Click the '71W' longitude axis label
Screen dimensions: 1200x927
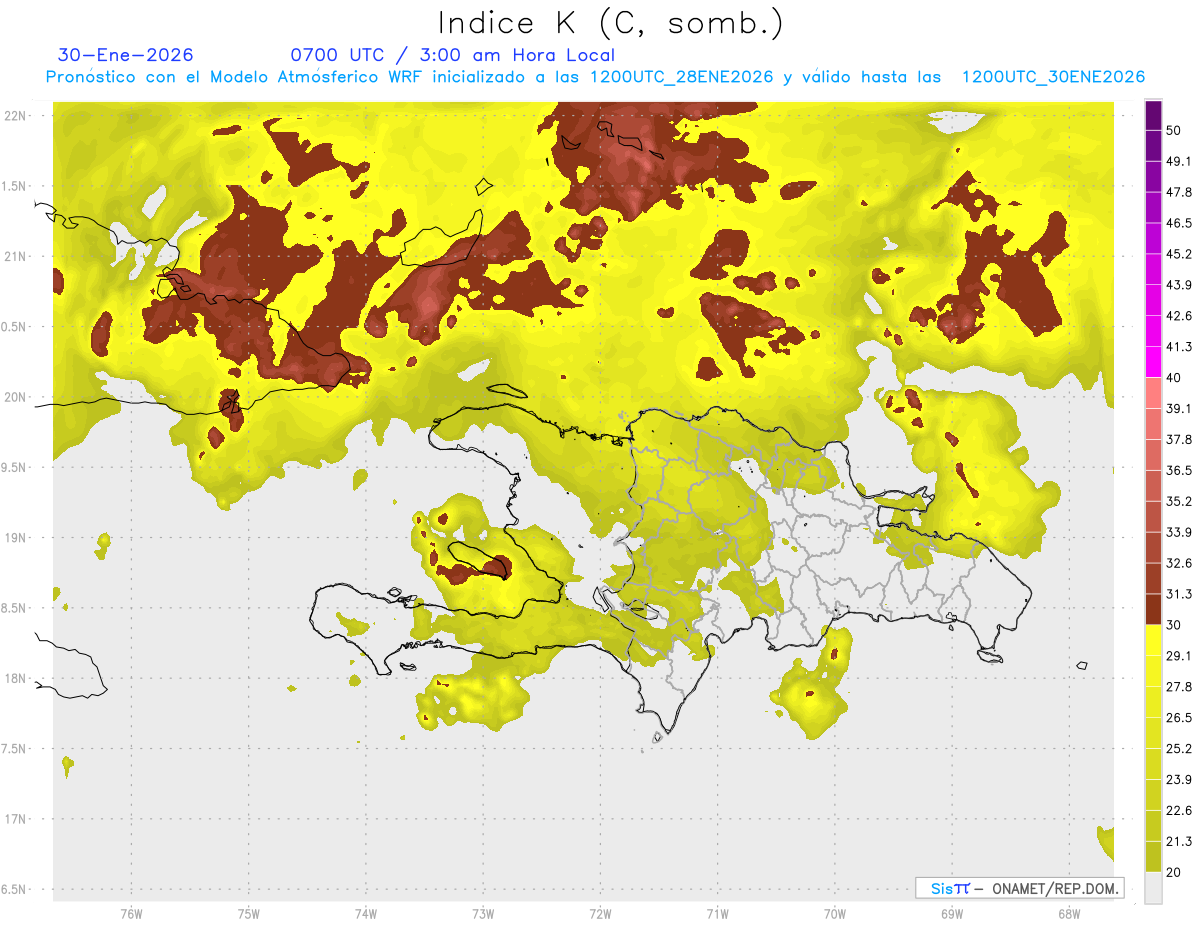[x=717, y=913]
